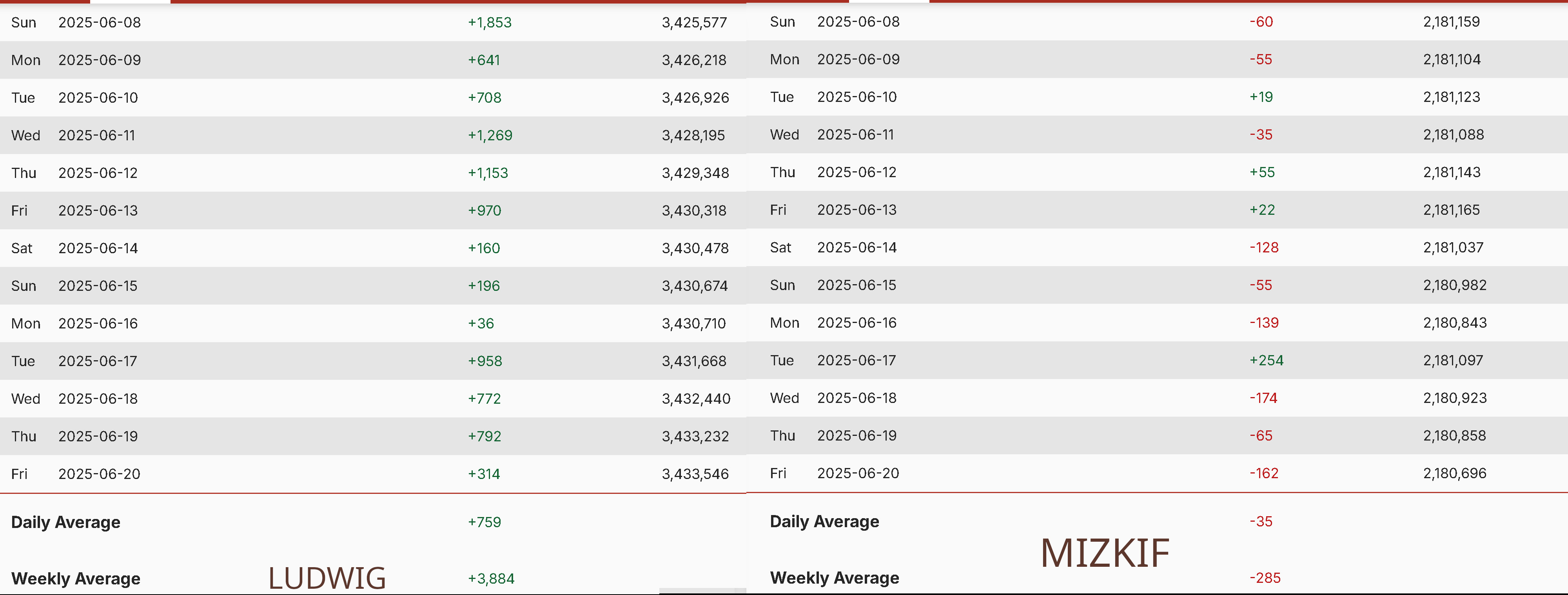Click the Daily Average label in Mizkif's table

(x=824, y=522)
